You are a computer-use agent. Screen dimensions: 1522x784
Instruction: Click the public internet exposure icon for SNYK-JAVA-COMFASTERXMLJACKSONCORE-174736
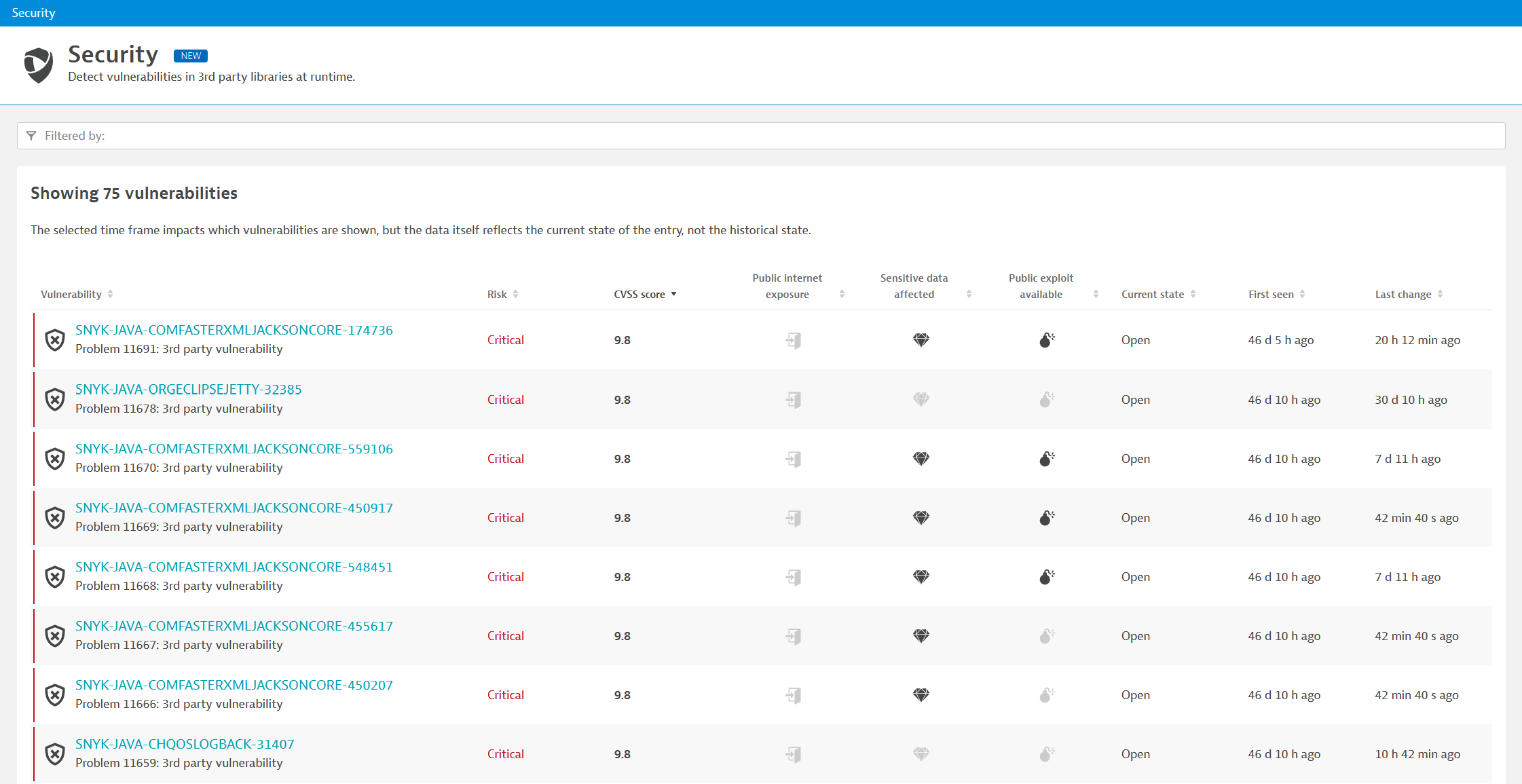[x=794, y=340]
